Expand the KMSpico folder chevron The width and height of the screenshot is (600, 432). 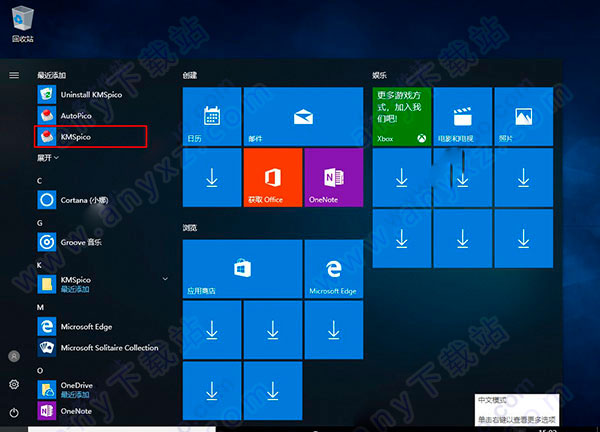(165, 279)
